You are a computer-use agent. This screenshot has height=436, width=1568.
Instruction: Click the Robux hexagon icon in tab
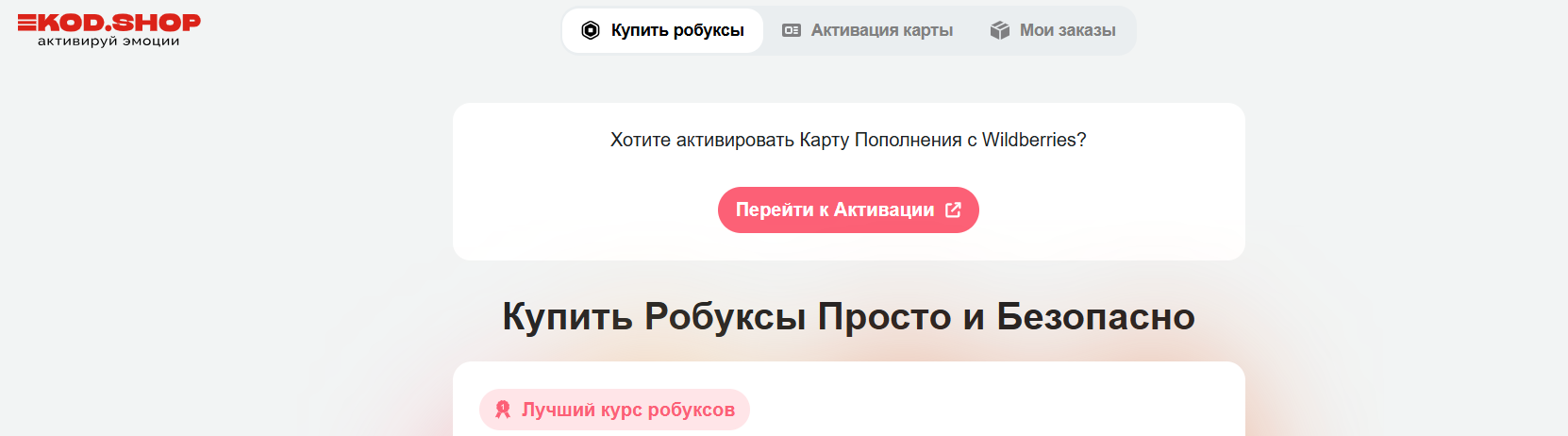(591, 30)
